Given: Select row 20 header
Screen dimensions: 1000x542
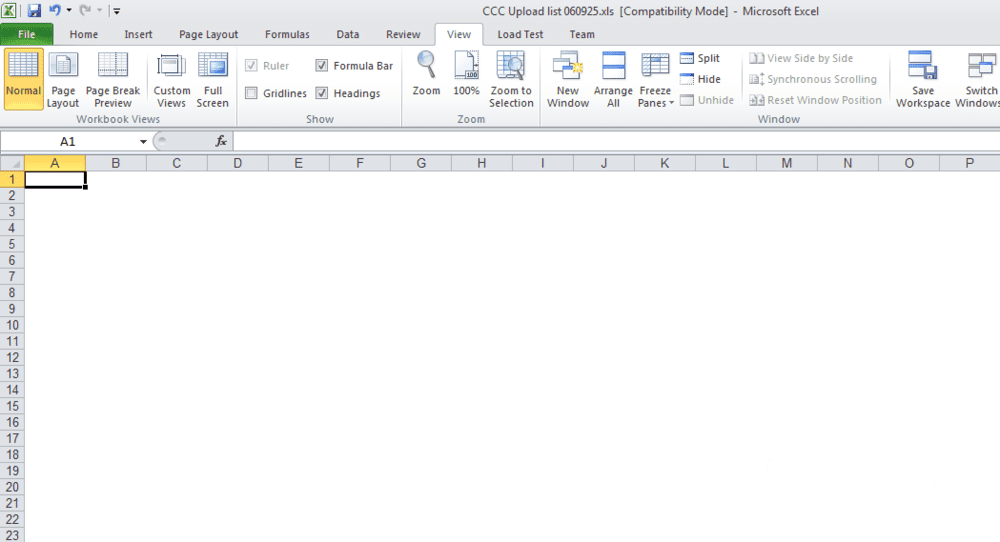Looking at the screenshot, I should pos(12,487).
